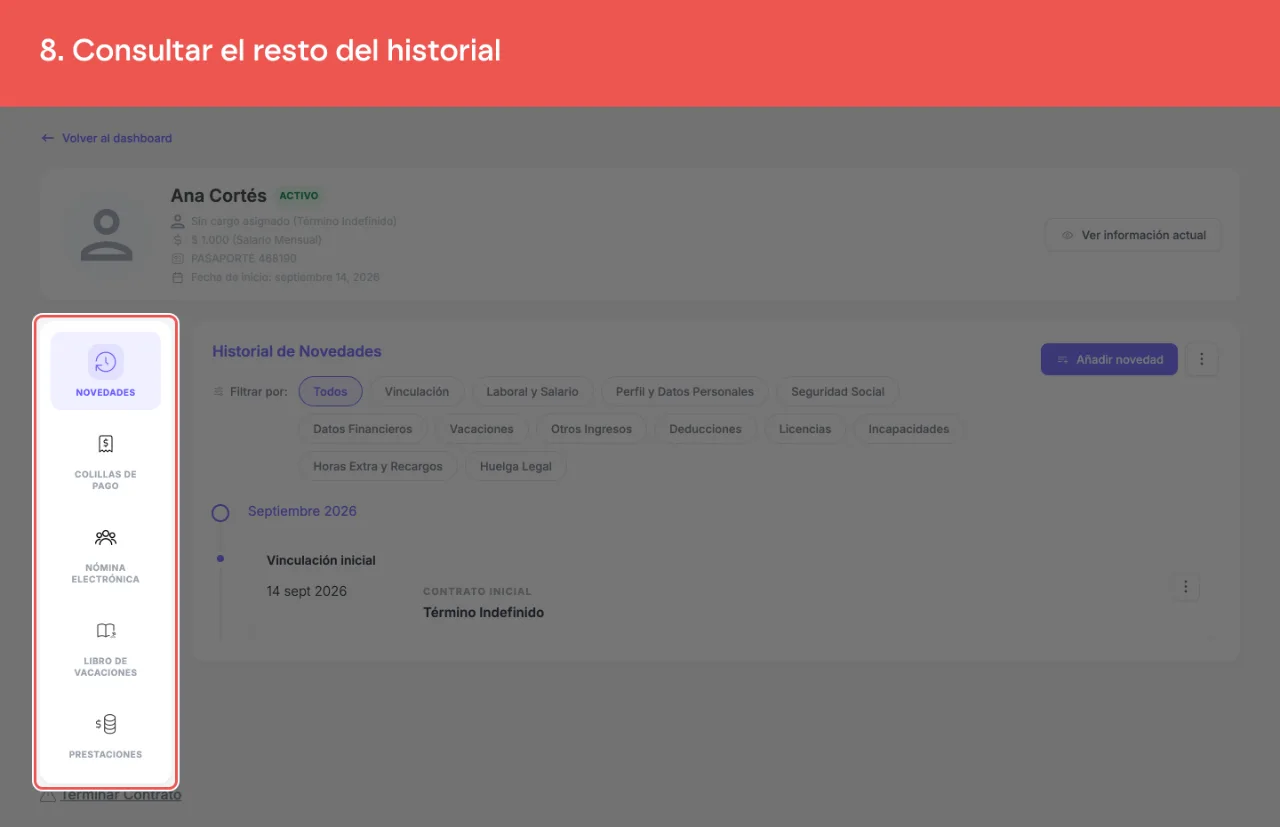Click the Término Indefinido contract value
The image size is (1280, 827).
(483, 612)
